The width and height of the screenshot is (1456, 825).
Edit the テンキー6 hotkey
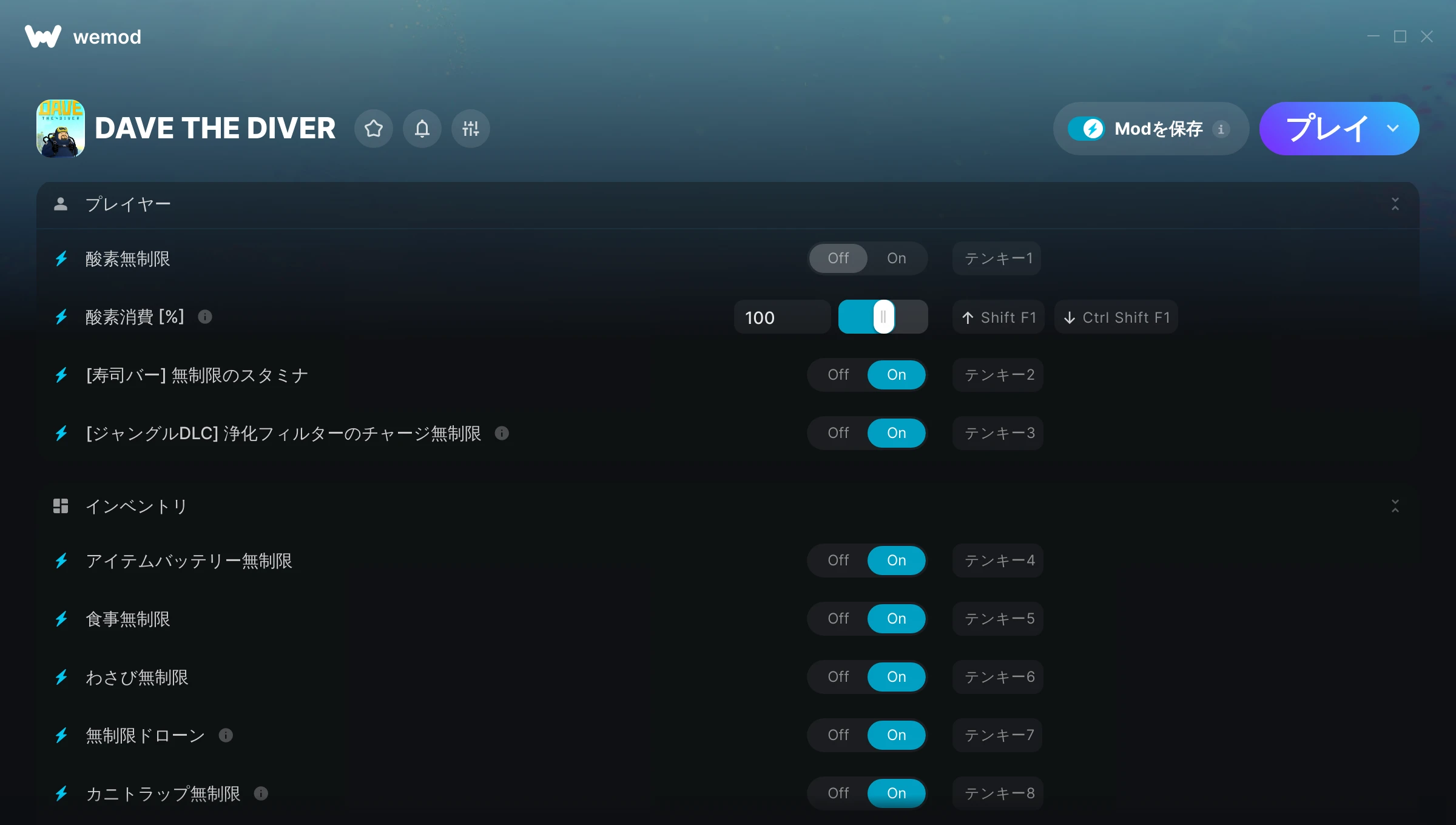(998, 677)
